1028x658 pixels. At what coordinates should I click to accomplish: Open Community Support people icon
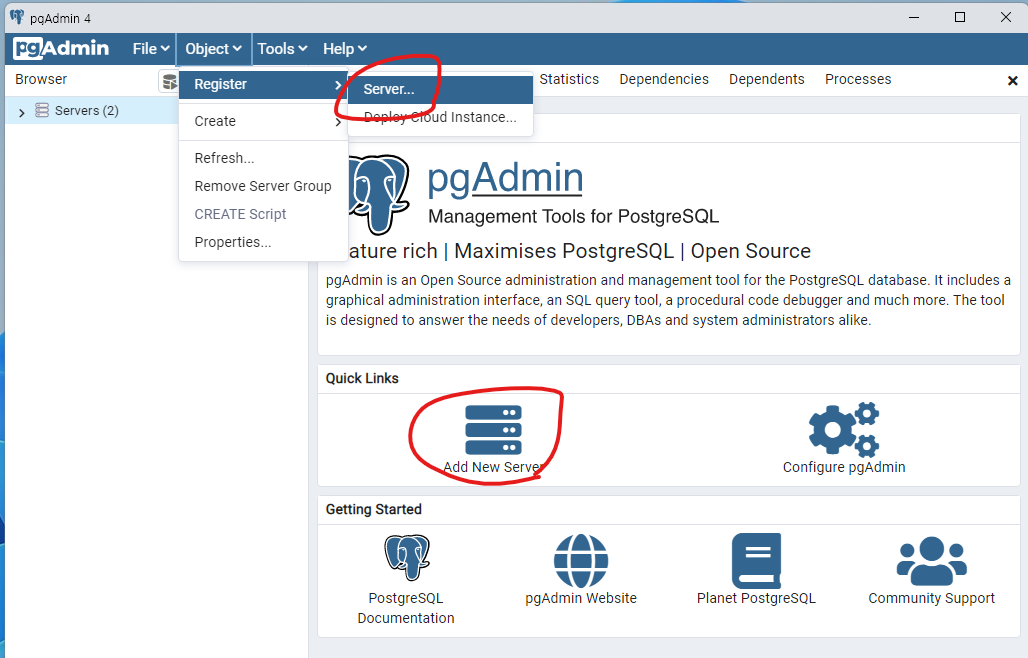pyautogui.click(x=931, y=561)
